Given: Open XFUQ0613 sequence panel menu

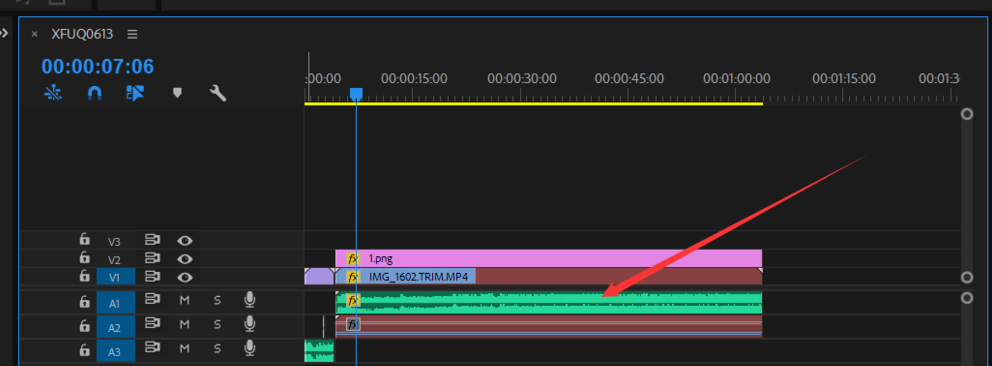Looking at the screenshot, I should [132, 34].
